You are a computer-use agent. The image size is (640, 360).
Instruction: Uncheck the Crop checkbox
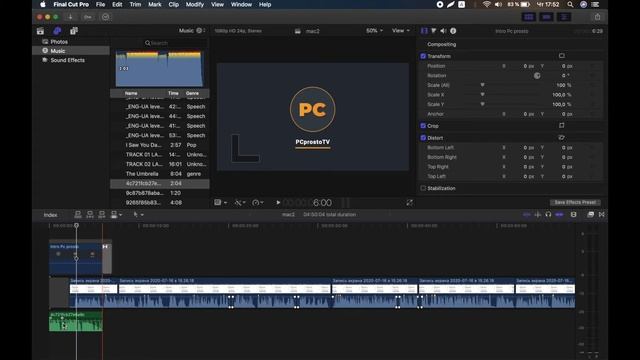click(x=423, y=126)
